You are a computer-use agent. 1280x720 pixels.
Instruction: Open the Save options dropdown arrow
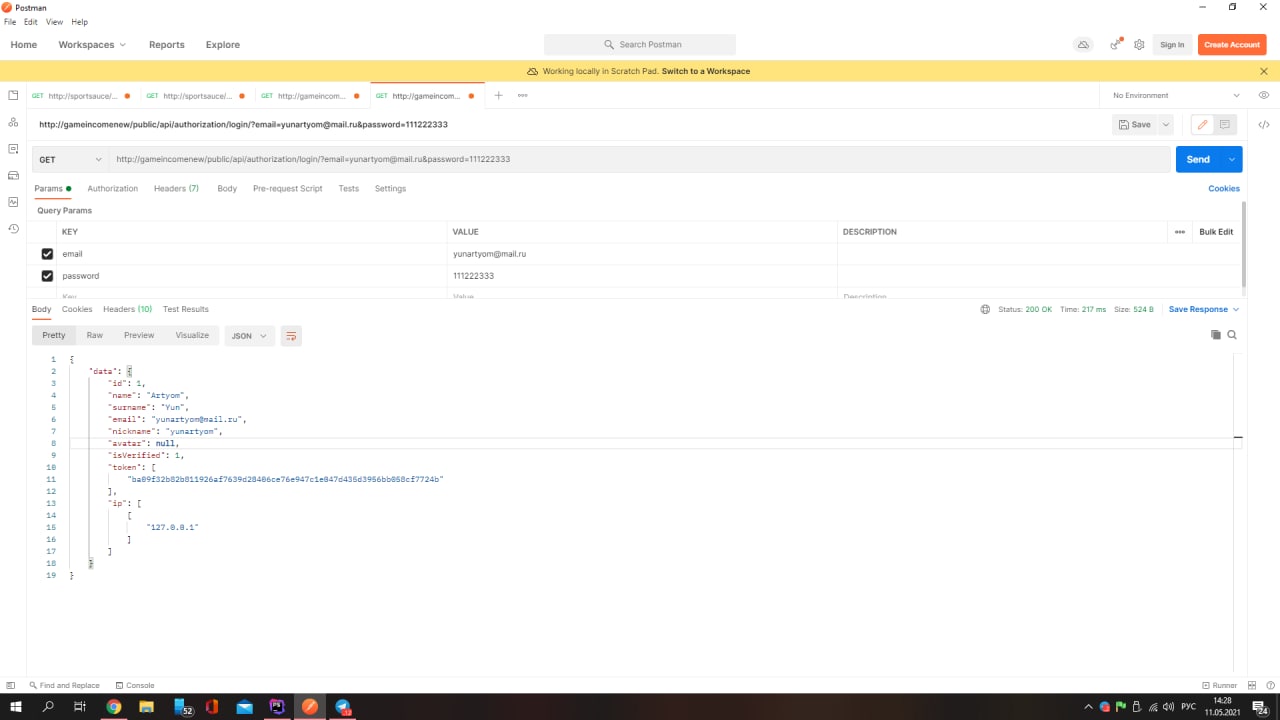(x=1166, y=125)
